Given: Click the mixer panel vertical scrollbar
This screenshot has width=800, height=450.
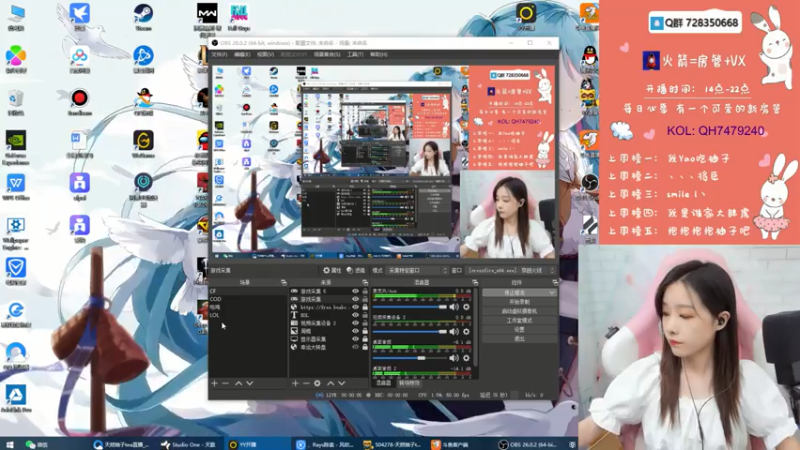Looking at the screenshot, I should pos(476,327).
